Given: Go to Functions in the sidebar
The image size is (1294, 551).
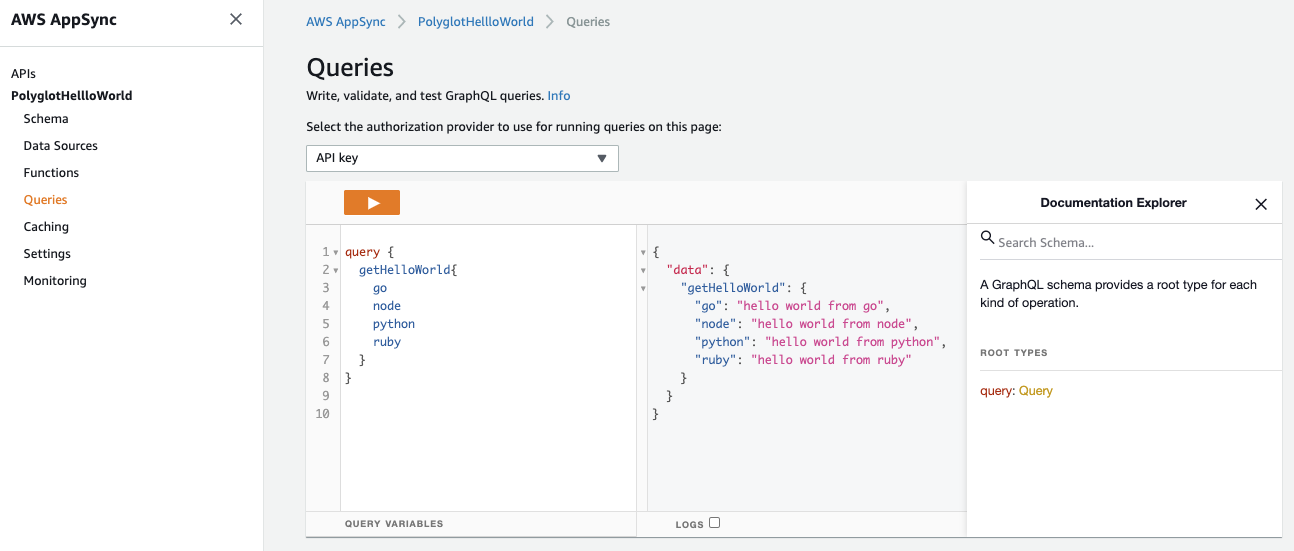Looking at the screenshot, I should click(x=51, y=173).
